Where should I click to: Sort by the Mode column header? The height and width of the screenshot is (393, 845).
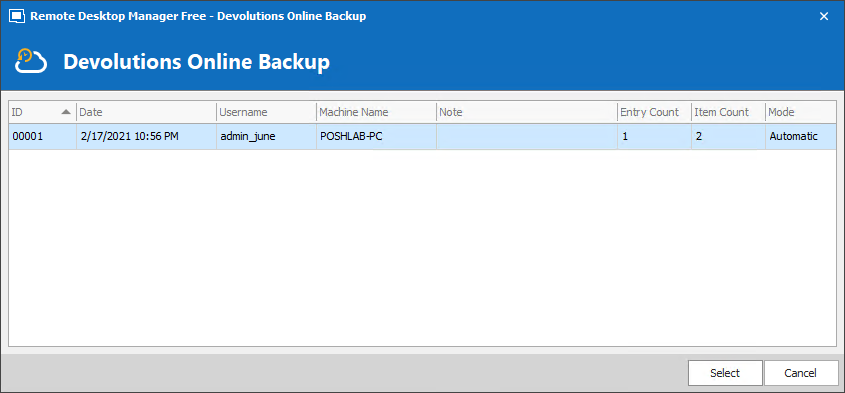click(x=800, y=112)
